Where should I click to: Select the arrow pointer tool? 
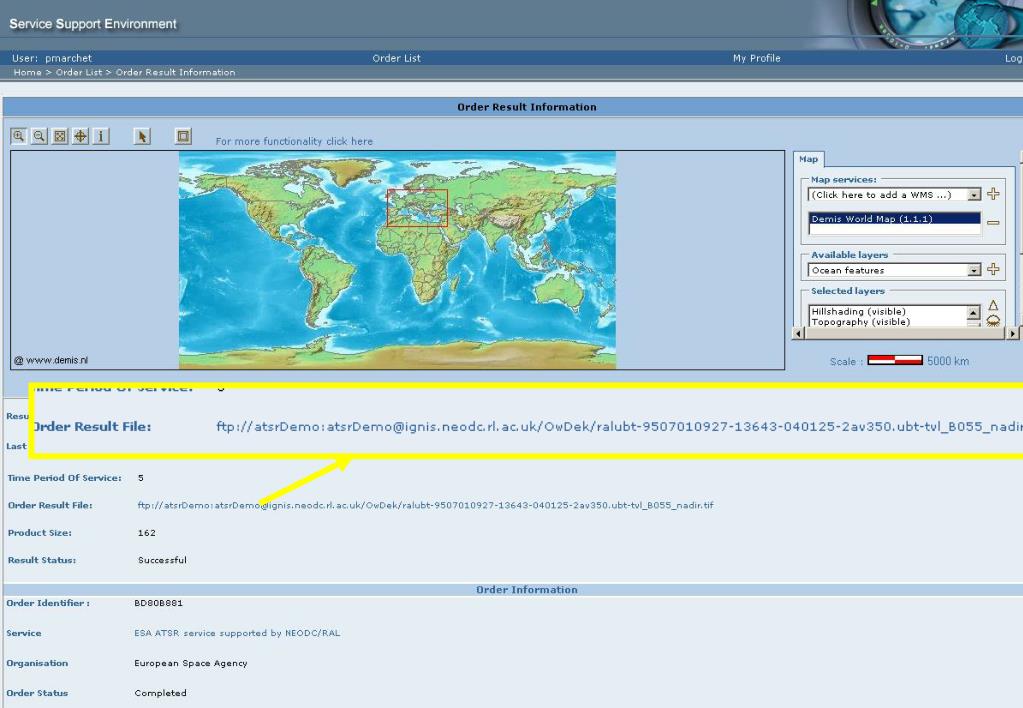point(142,136)
